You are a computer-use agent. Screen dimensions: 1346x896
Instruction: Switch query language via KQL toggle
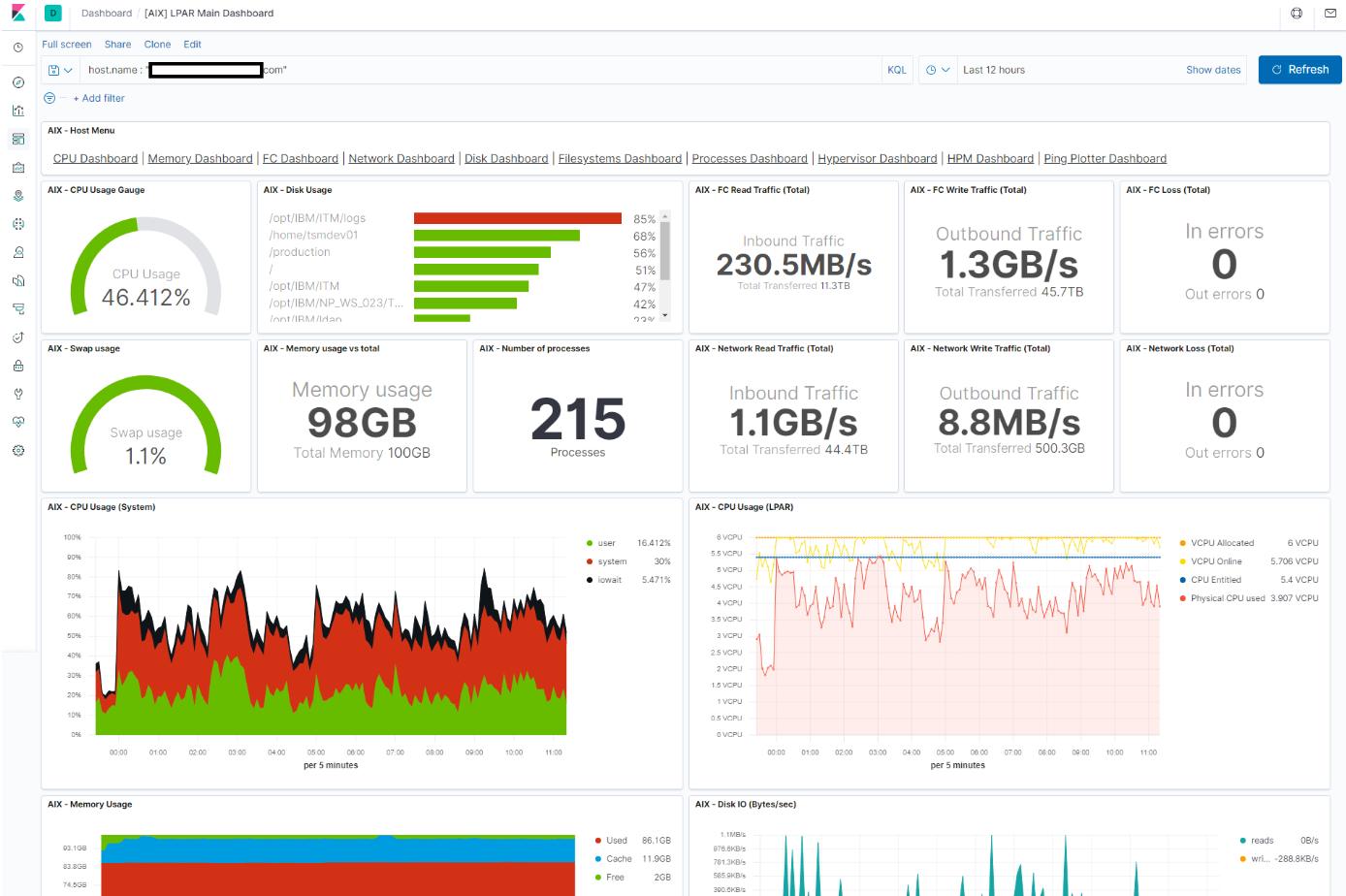coord(897,70)
